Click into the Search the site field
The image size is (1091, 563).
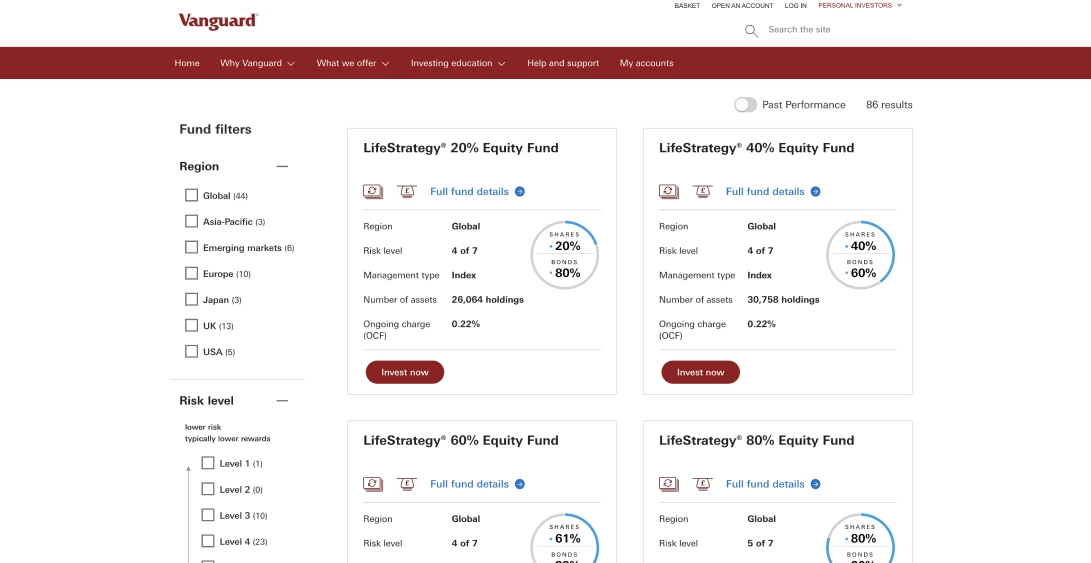837,29
